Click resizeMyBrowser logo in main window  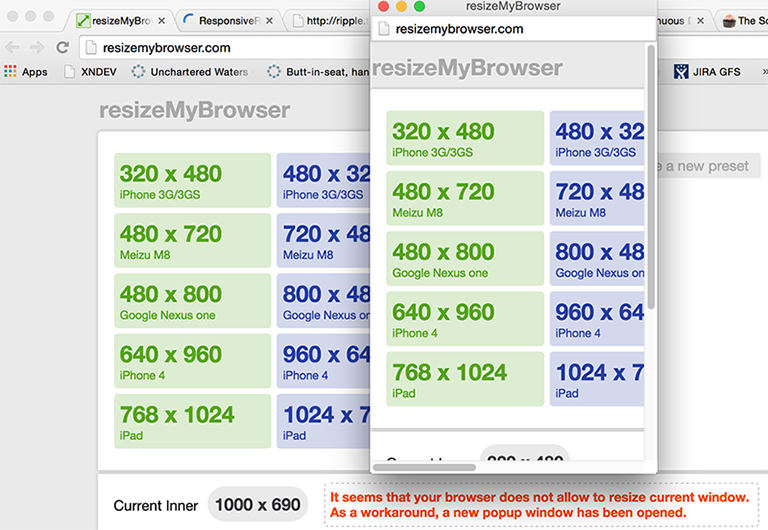[194, 110]
